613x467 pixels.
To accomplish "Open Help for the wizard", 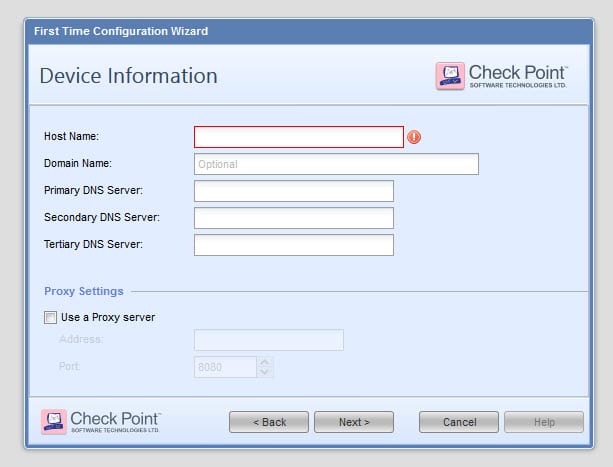I will [544, 422].
